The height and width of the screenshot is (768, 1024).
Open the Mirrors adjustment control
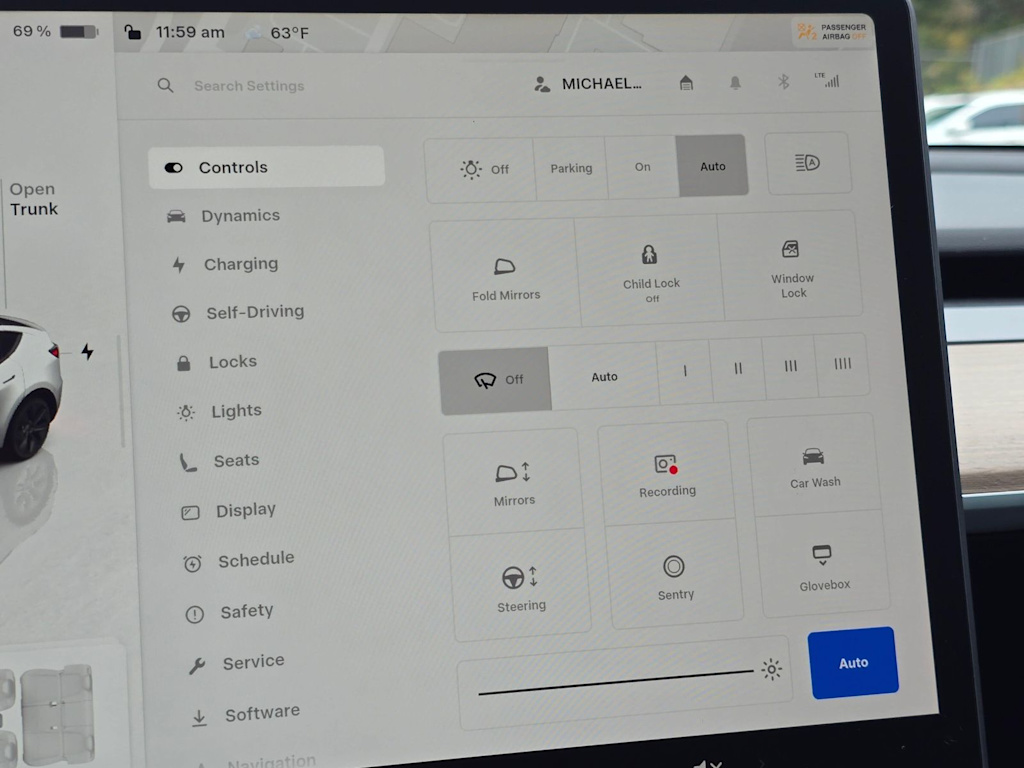tap(514, 483)
